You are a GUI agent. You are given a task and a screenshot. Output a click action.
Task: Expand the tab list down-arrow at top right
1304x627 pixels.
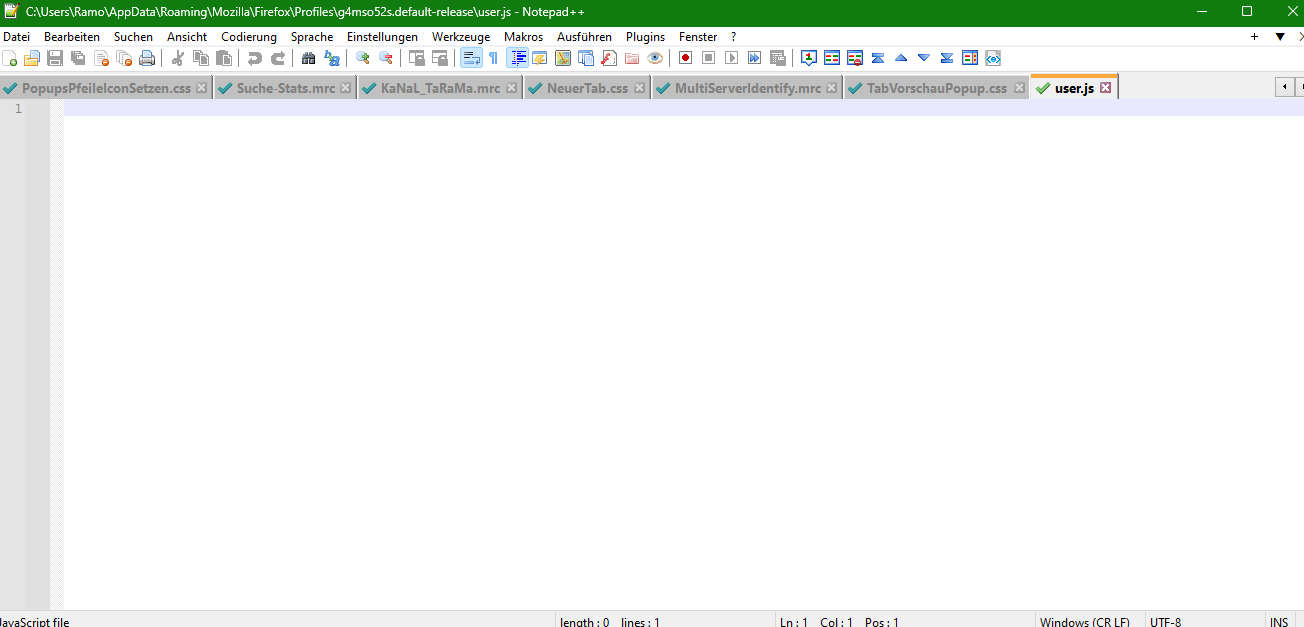click(x=1279, y=37)
